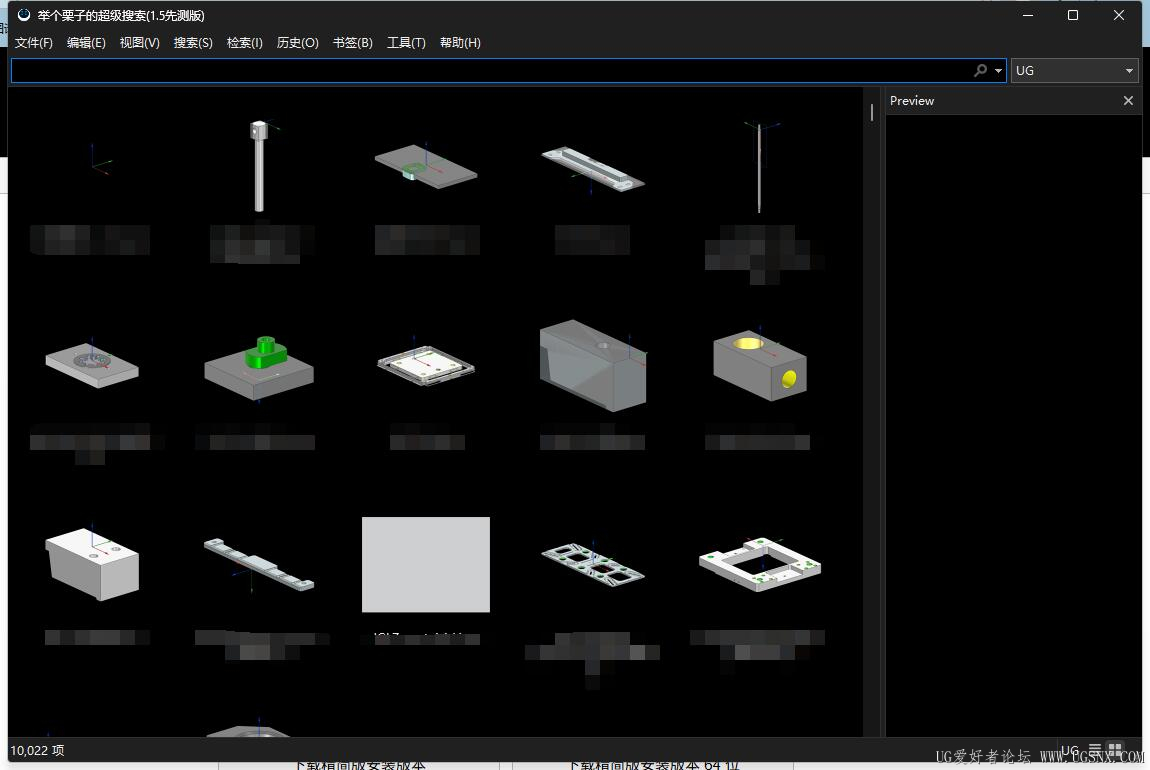
Task: Click the UG label in status bar
Action: tap(1069, 750)
